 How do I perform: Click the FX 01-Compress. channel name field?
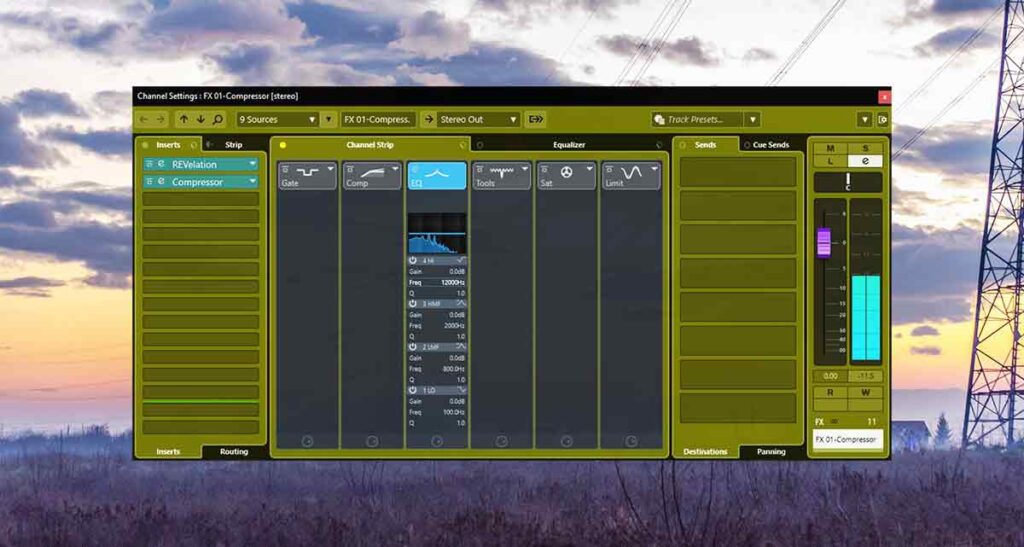point(377,119)
